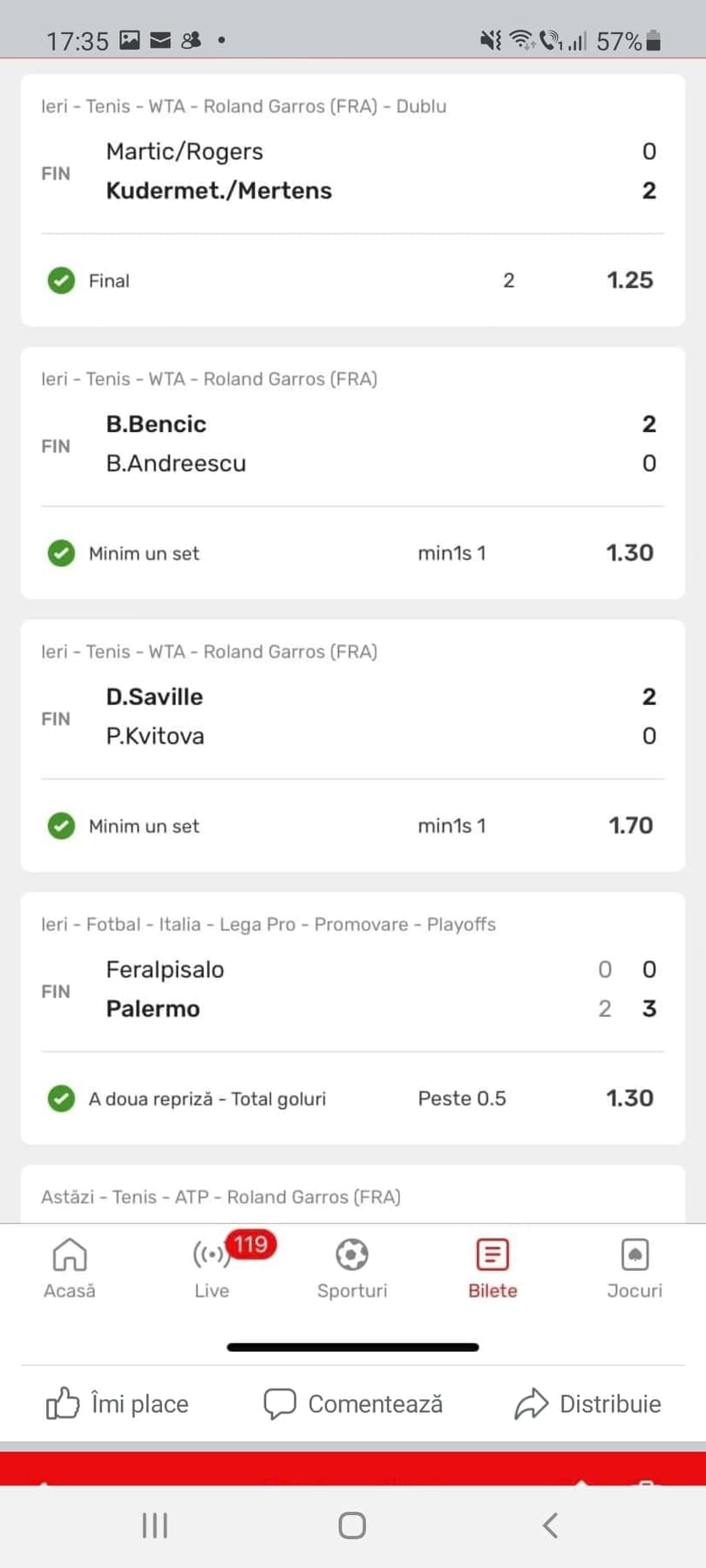The image size is (706, 1568).
Task: Tap green checkmark on A doua repriză bet
Action: tap(61, 1098)
